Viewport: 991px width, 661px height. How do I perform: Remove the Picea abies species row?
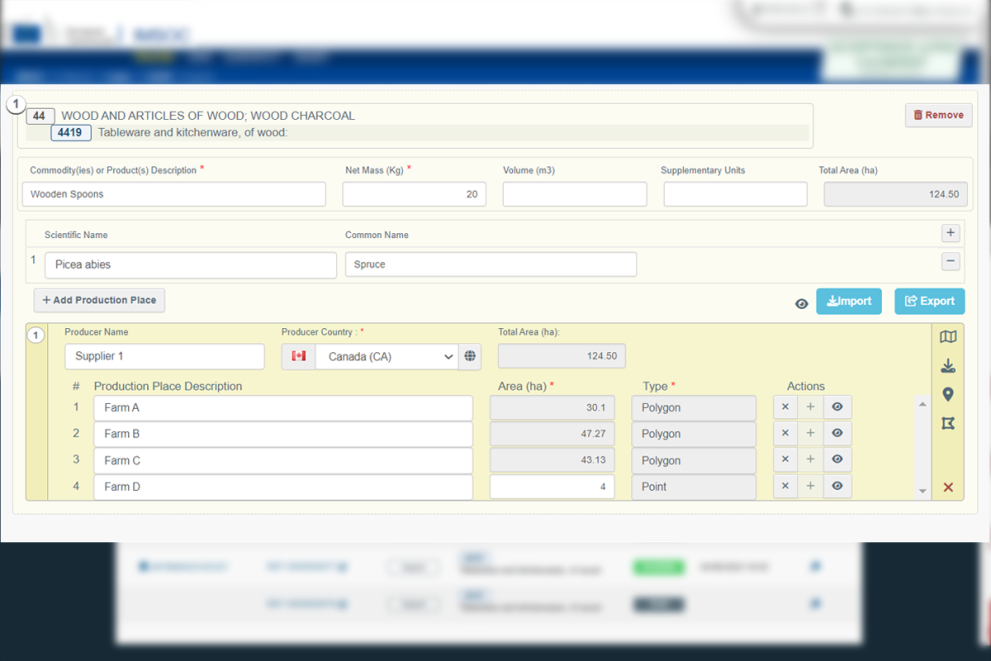point(950,261)
